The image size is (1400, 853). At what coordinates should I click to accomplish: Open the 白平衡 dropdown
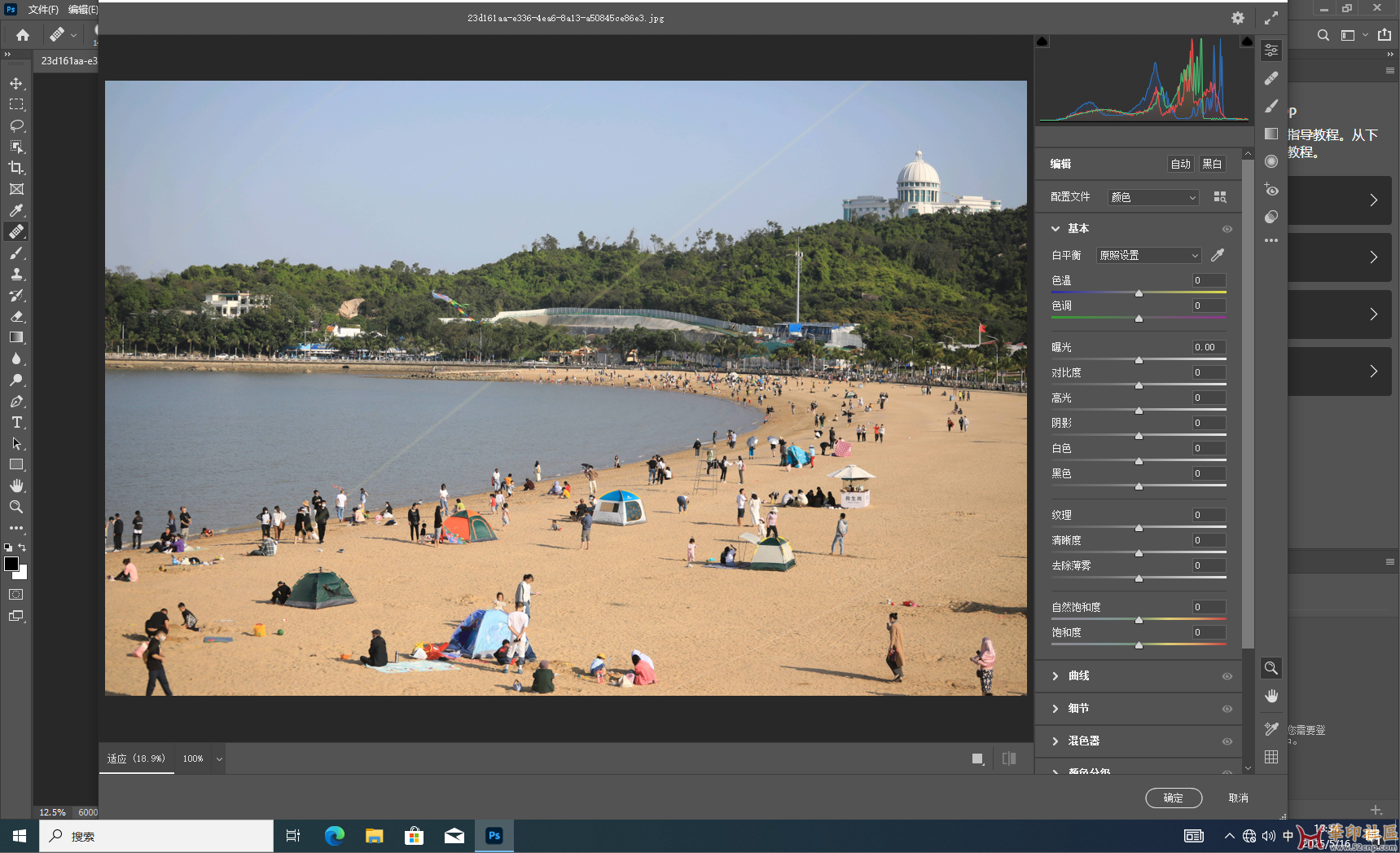click(x=1148, y=255)
